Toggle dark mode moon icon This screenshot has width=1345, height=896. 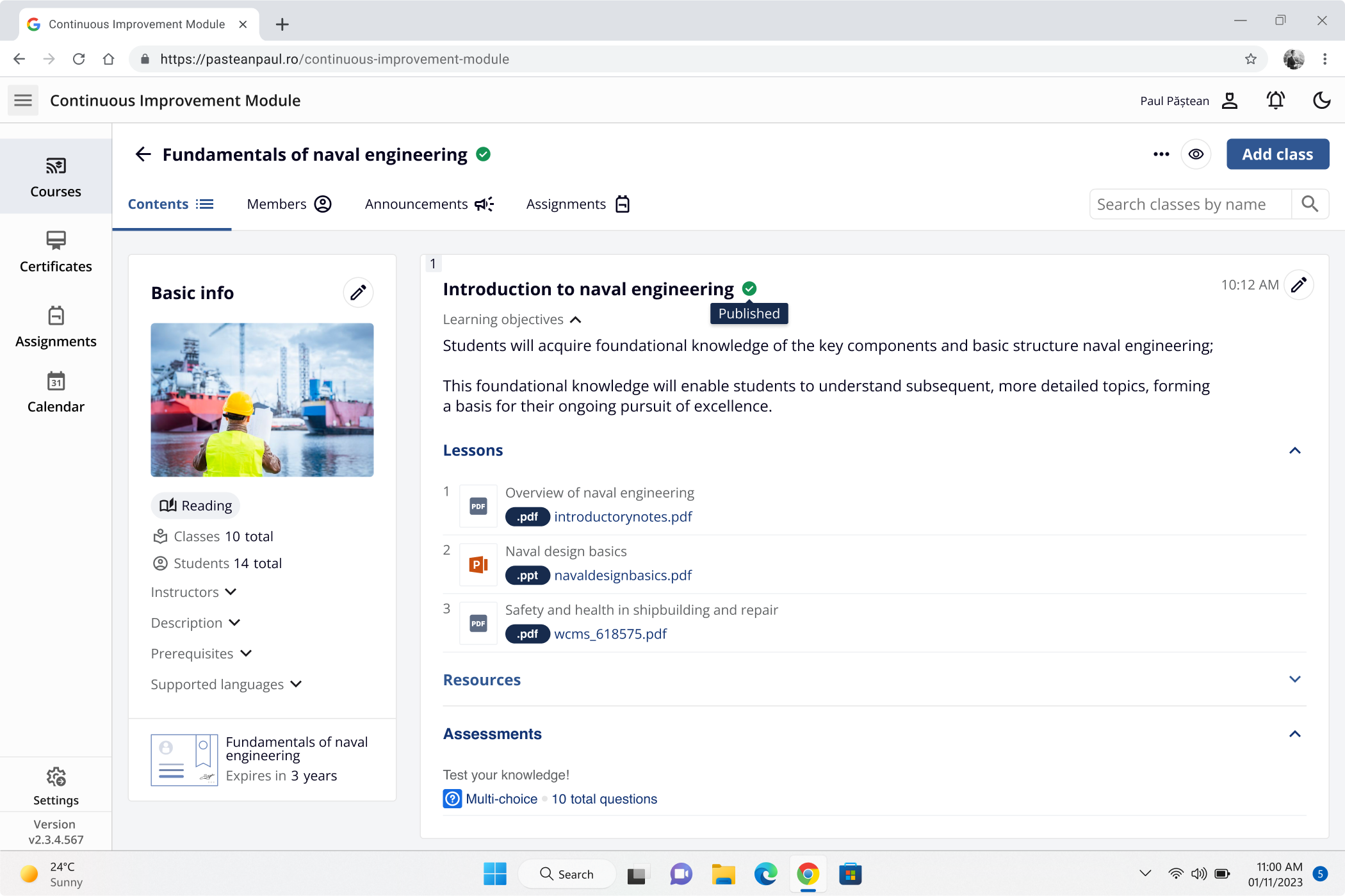point(1321,101)
